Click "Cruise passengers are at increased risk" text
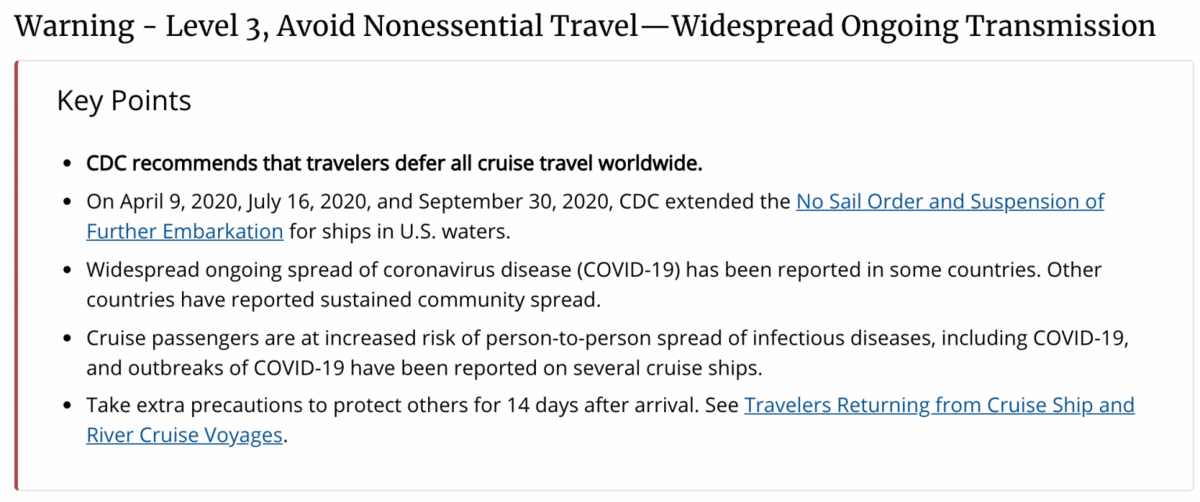Image resolution: width=1200 pixels, height=502 pixels. point(255,337)
